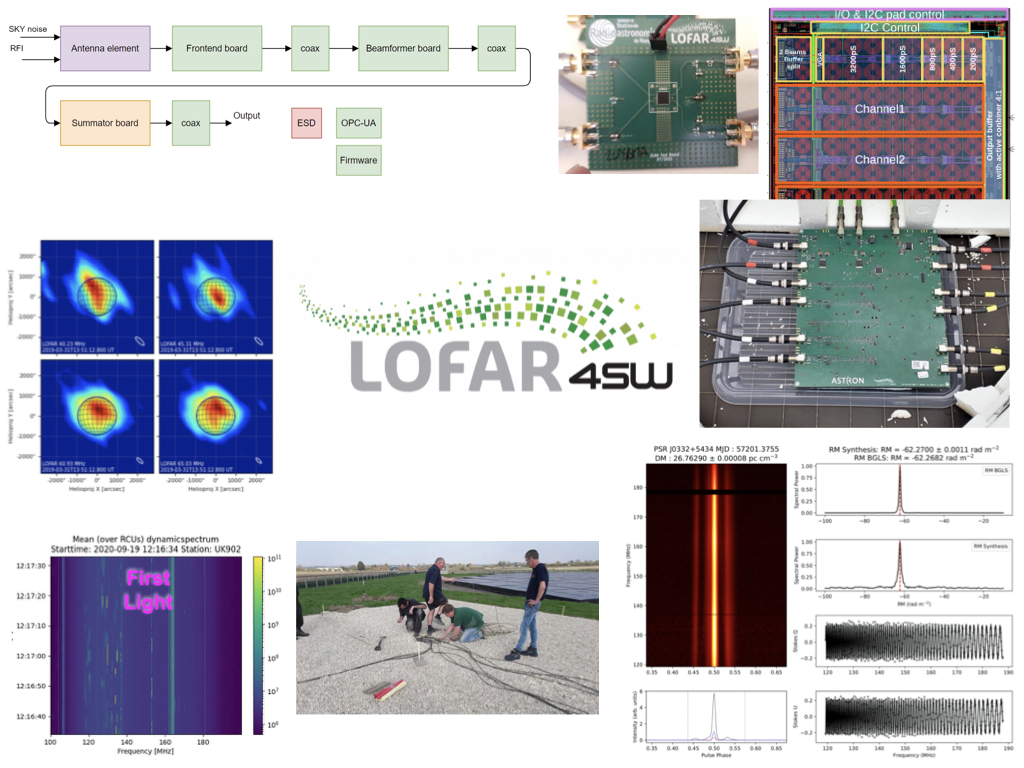This screenshot has width=1024, height=768.
Task: Click the '800pS' delay cell
Action: (x=932, y=59)
